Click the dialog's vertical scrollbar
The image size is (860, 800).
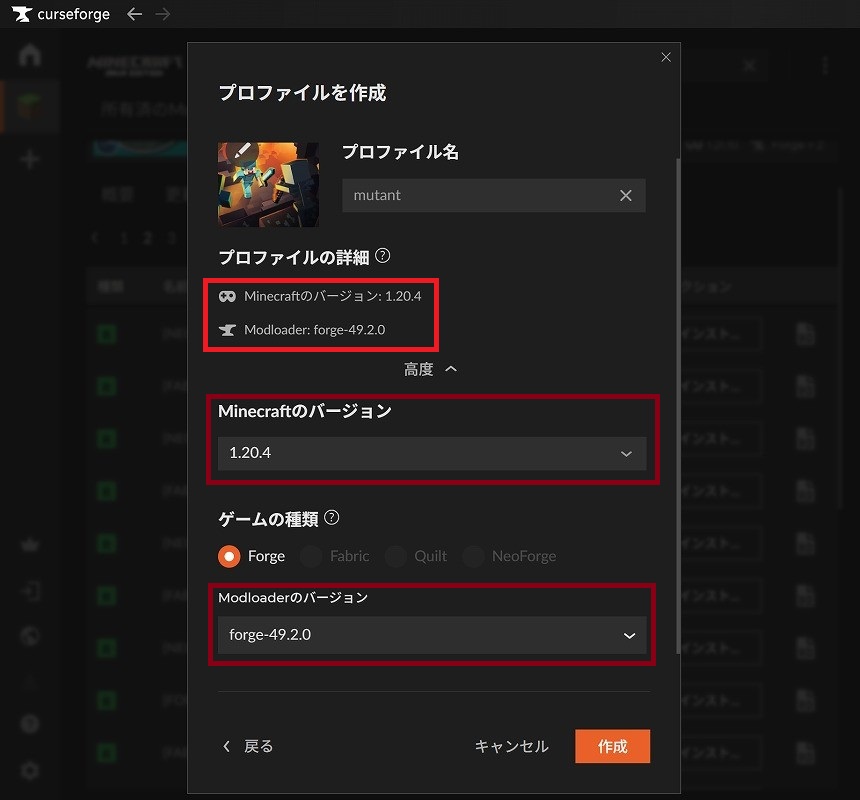click(679, 400)
